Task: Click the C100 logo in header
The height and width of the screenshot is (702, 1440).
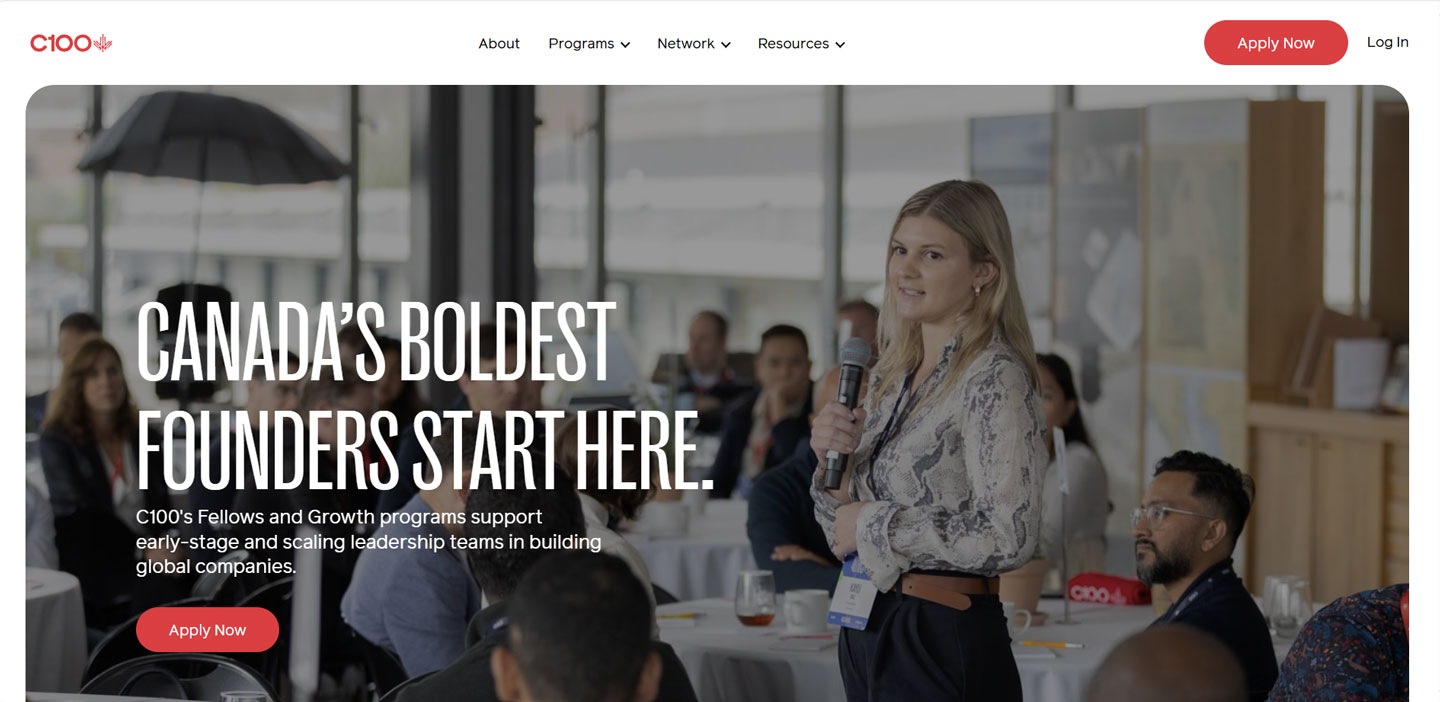Action: (71, 43)
